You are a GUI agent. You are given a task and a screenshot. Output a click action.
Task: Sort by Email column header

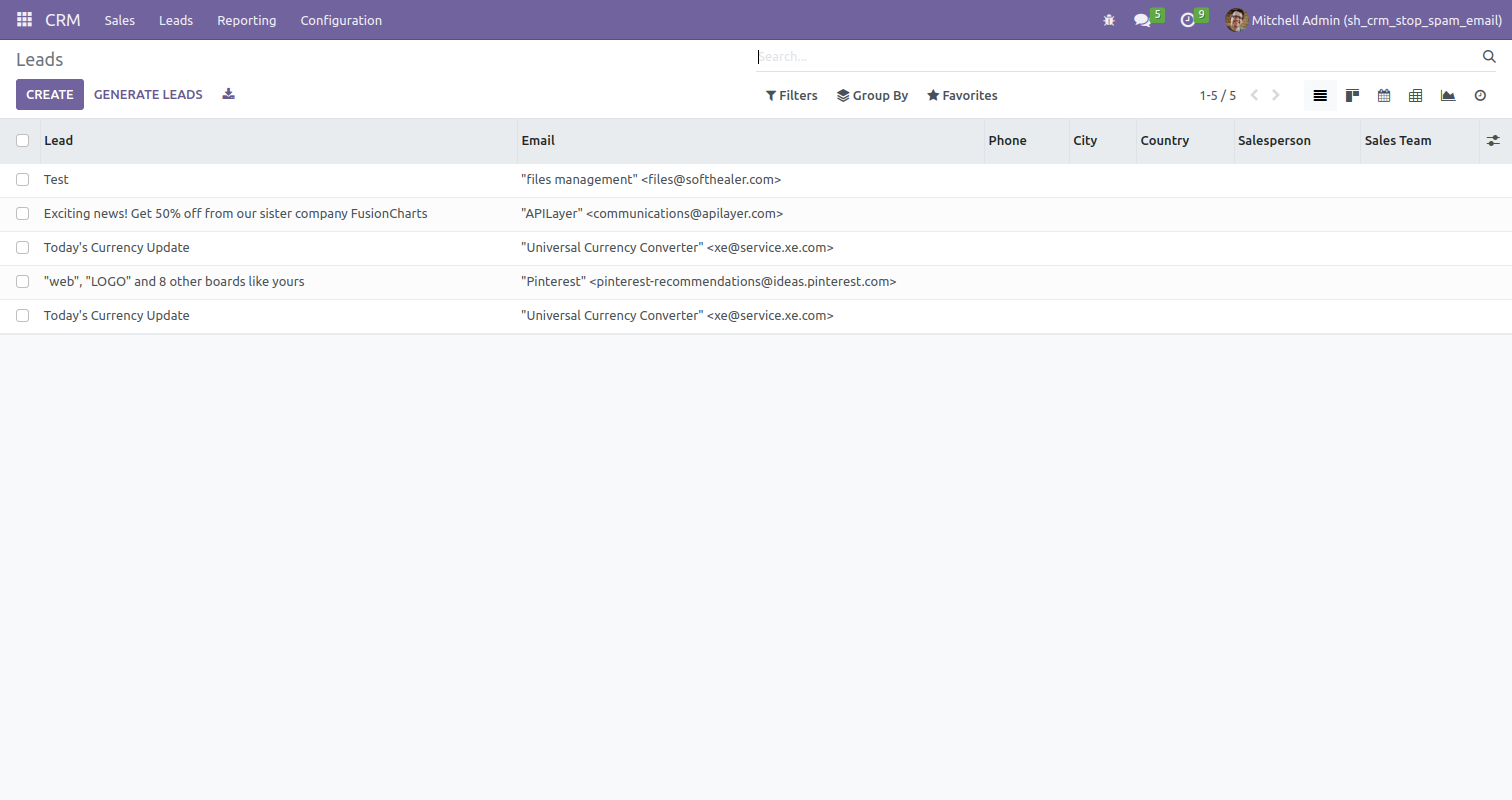pos(750,141)
